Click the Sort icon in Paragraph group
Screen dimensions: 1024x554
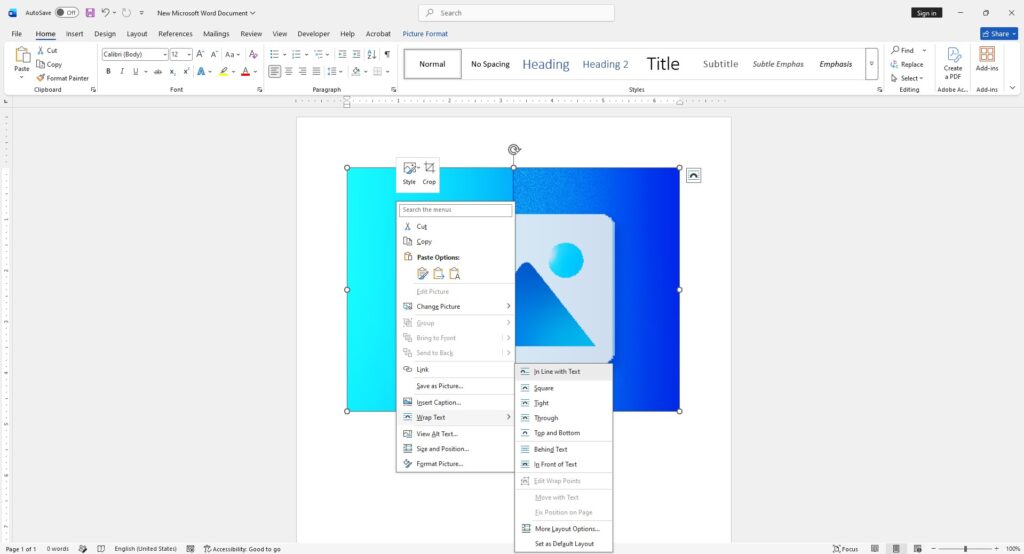372,54
